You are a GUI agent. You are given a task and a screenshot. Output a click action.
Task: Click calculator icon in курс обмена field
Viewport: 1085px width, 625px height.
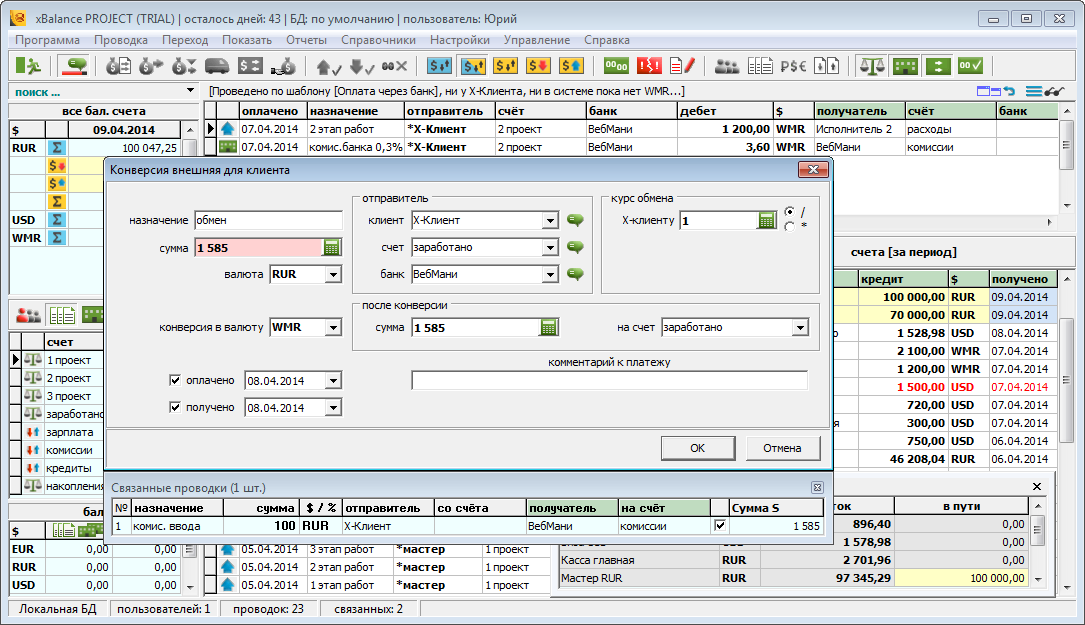pos(767,220)
